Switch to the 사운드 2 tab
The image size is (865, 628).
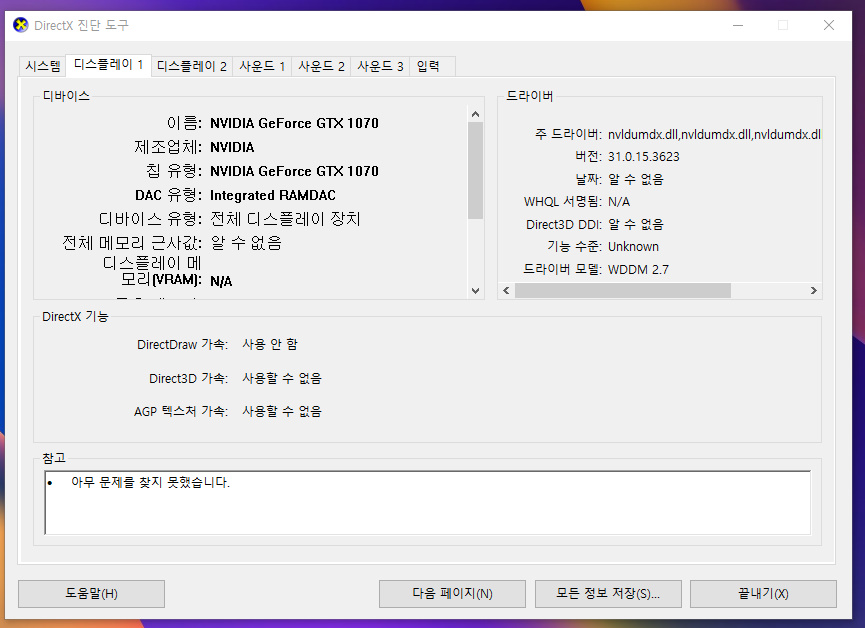click(x=321, y=66)
